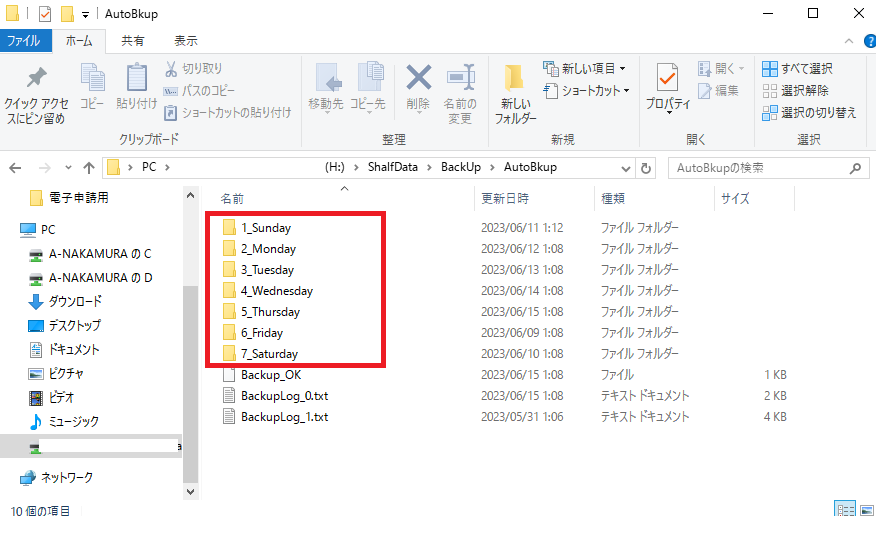
Task: Click Select All in the ribbon
Action: [x=797, y=69]
